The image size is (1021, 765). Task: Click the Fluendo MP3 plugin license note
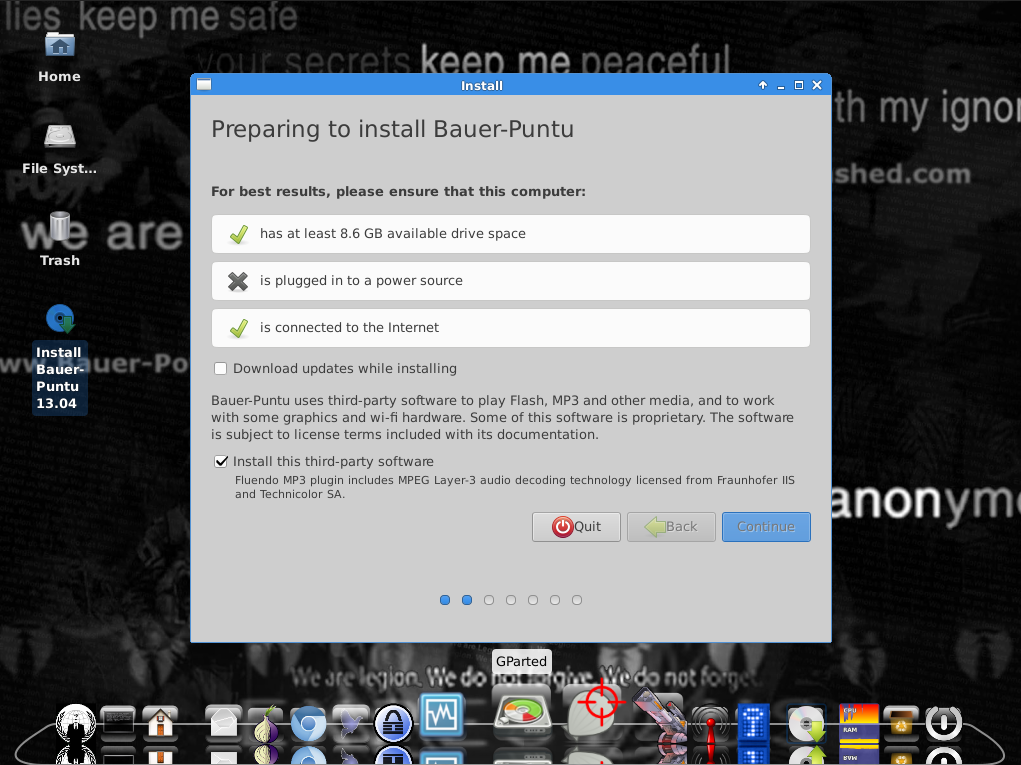(514, 487)
